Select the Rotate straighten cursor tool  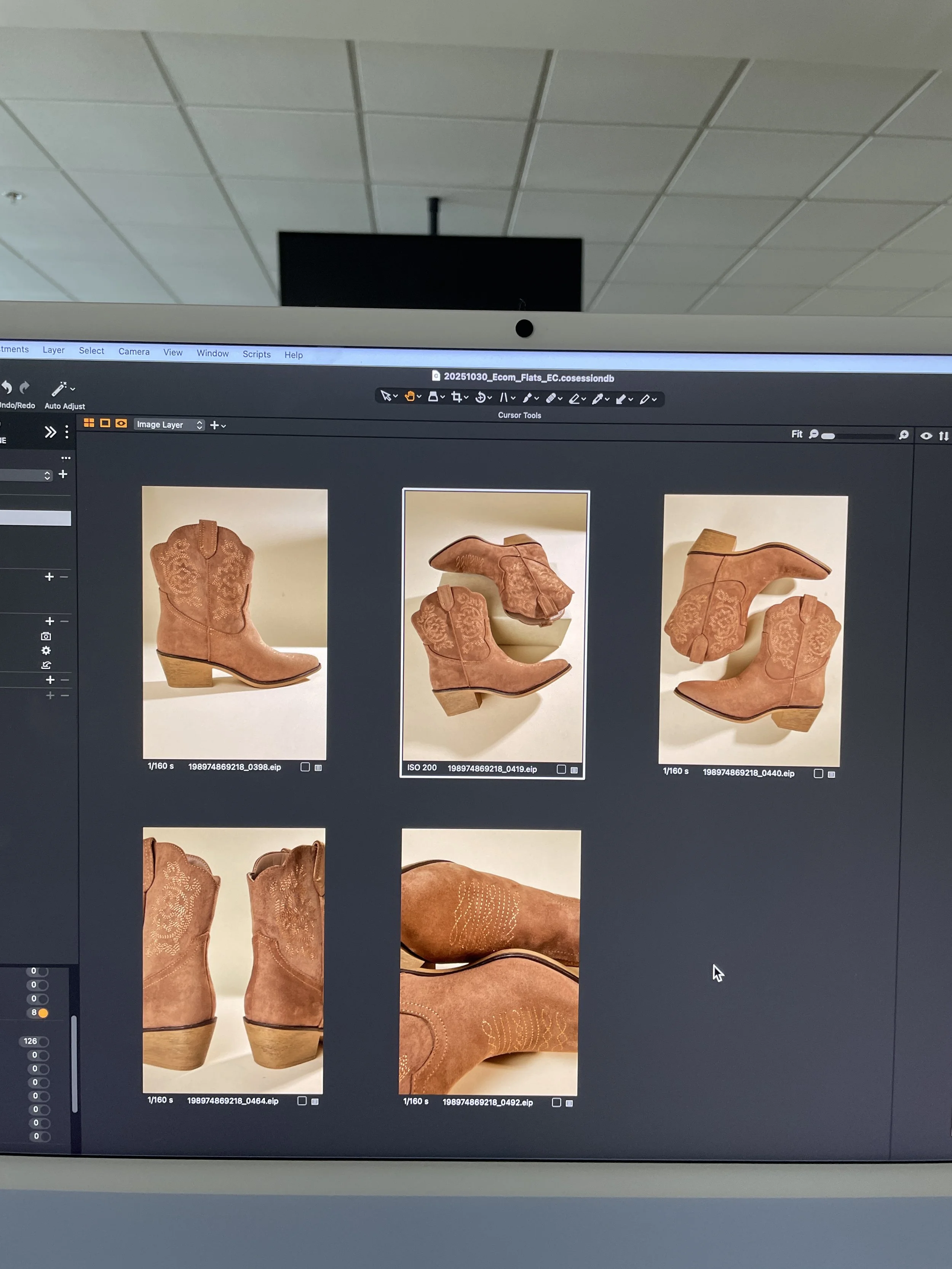[481, 397]
